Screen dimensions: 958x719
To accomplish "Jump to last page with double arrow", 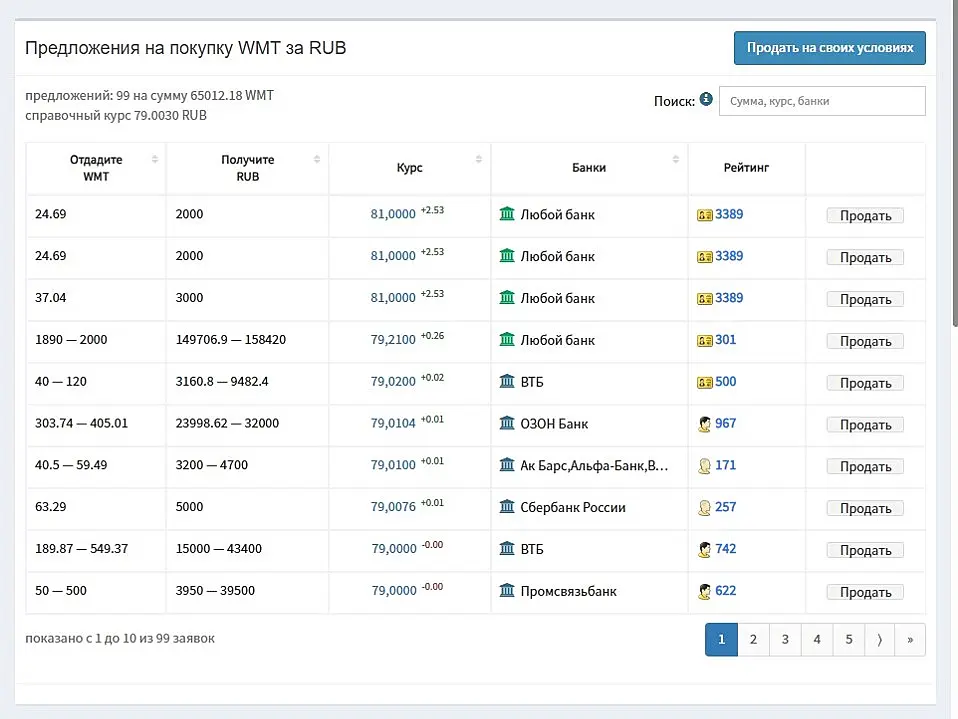I will click(x=910, y=640).
